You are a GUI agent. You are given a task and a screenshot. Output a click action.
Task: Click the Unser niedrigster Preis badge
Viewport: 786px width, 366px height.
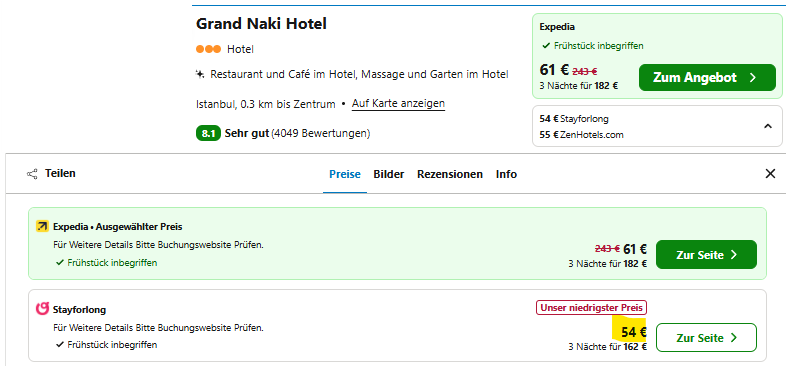tap(592, 307)
